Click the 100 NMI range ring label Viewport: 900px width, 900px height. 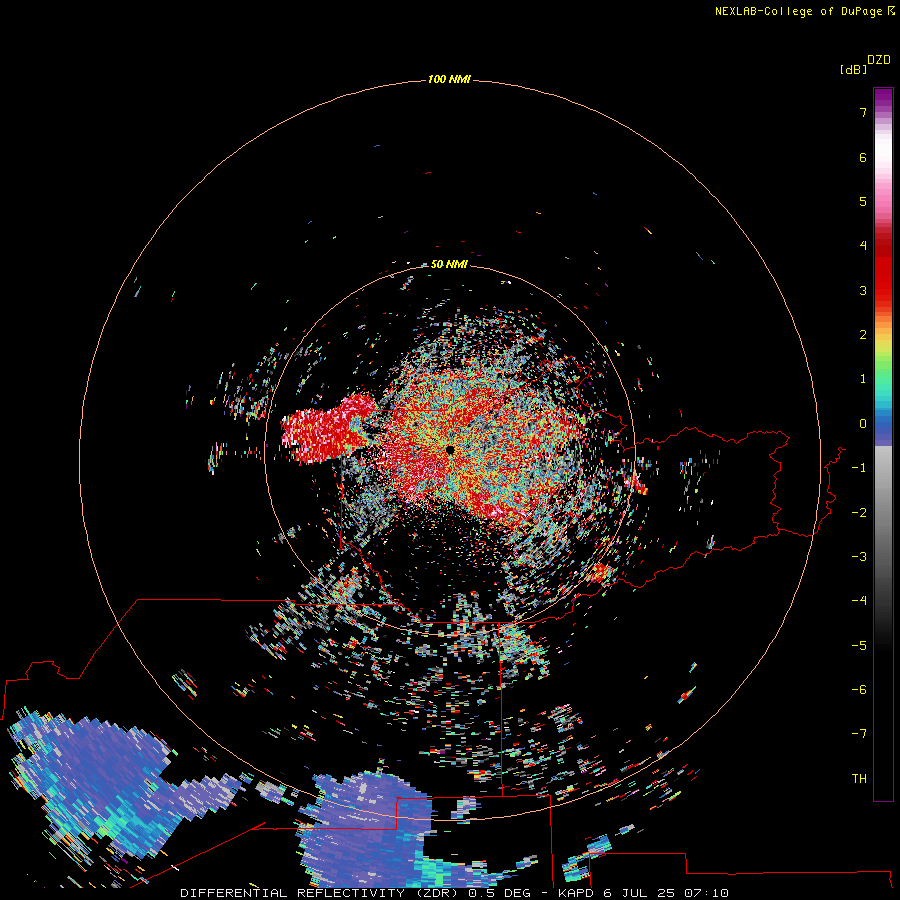coord(449,79)
